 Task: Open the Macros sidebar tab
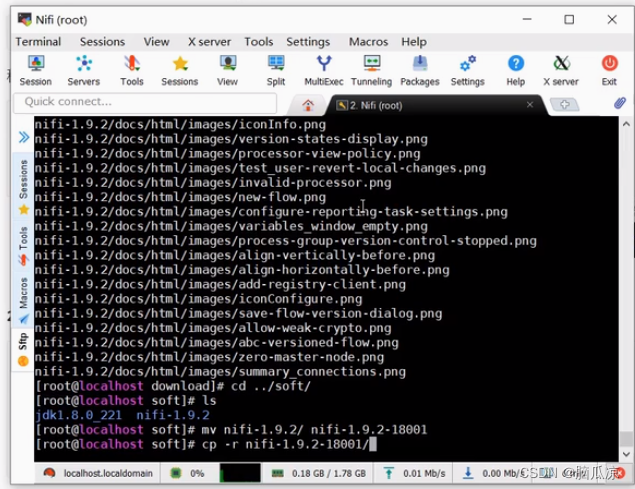pyautogui.click(x=23, y=300)
